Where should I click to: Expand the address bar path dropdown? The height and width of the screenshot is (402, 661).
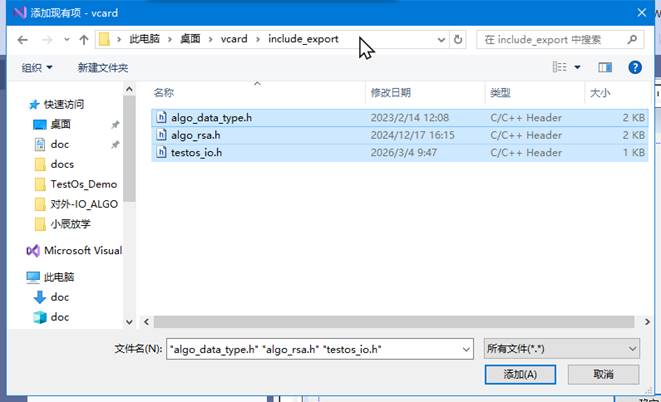click(x=442, y=40)
